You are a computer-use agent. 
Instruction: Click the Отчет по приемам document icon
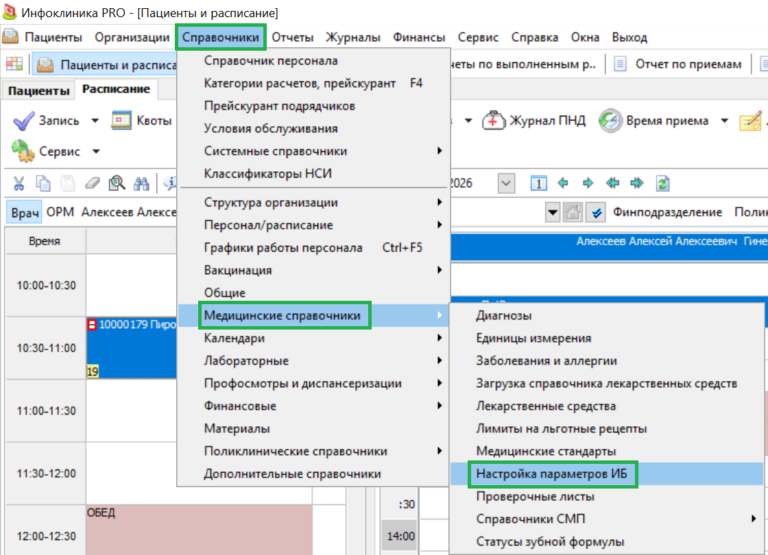pos(620,64)
